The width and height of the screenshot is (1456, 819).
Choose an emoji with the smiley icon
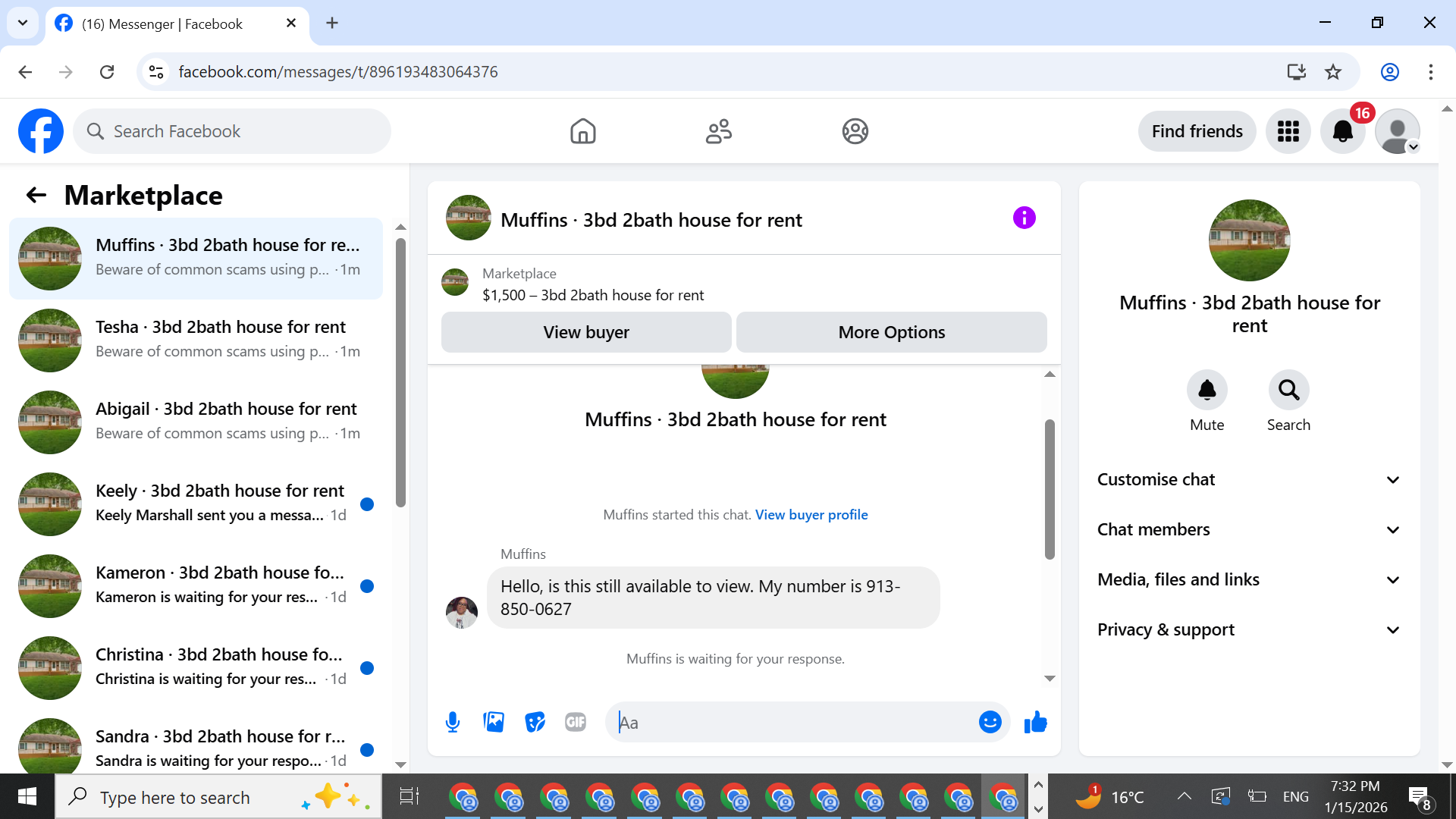point(990,722)
